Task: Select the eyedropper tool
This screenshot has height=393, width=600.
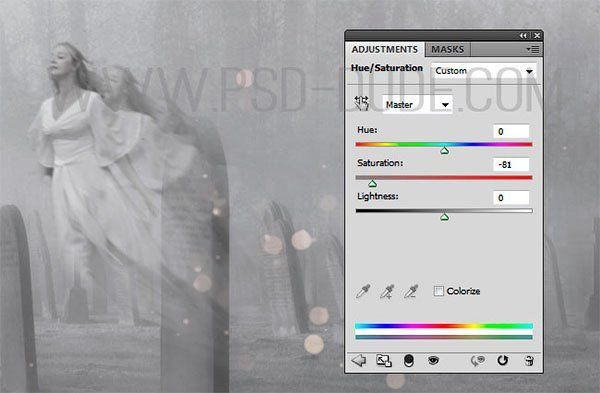Action: 363,291
